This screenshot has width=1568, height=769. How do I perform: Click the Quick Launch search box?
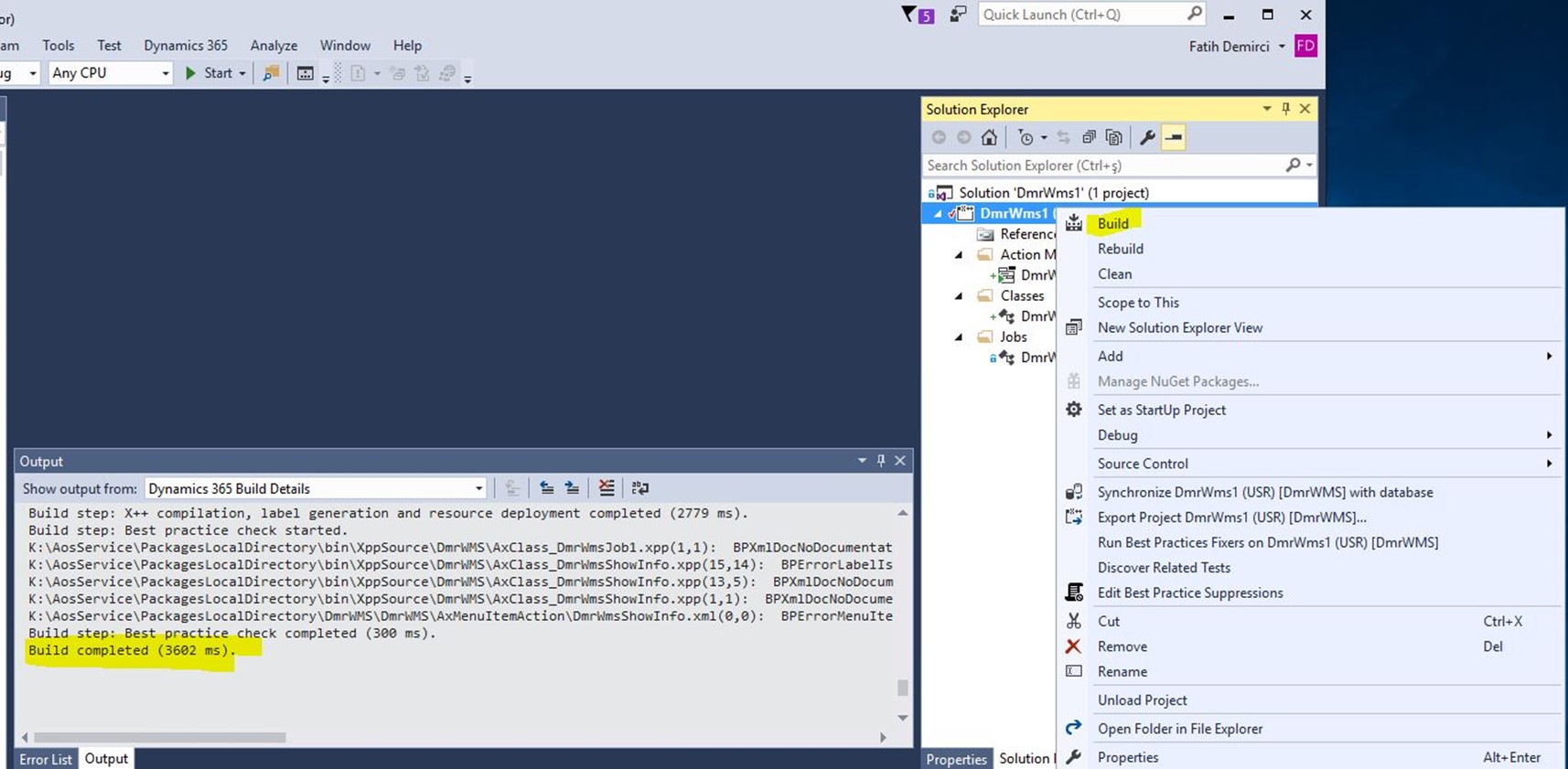point(1091,15)
